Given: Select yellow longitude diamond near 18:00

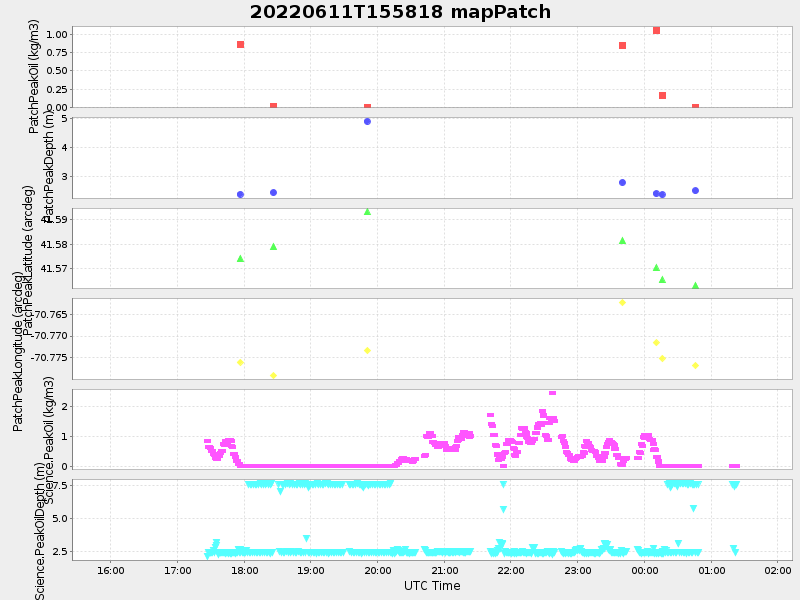Looking at the screenshot, I should (240, 362).
